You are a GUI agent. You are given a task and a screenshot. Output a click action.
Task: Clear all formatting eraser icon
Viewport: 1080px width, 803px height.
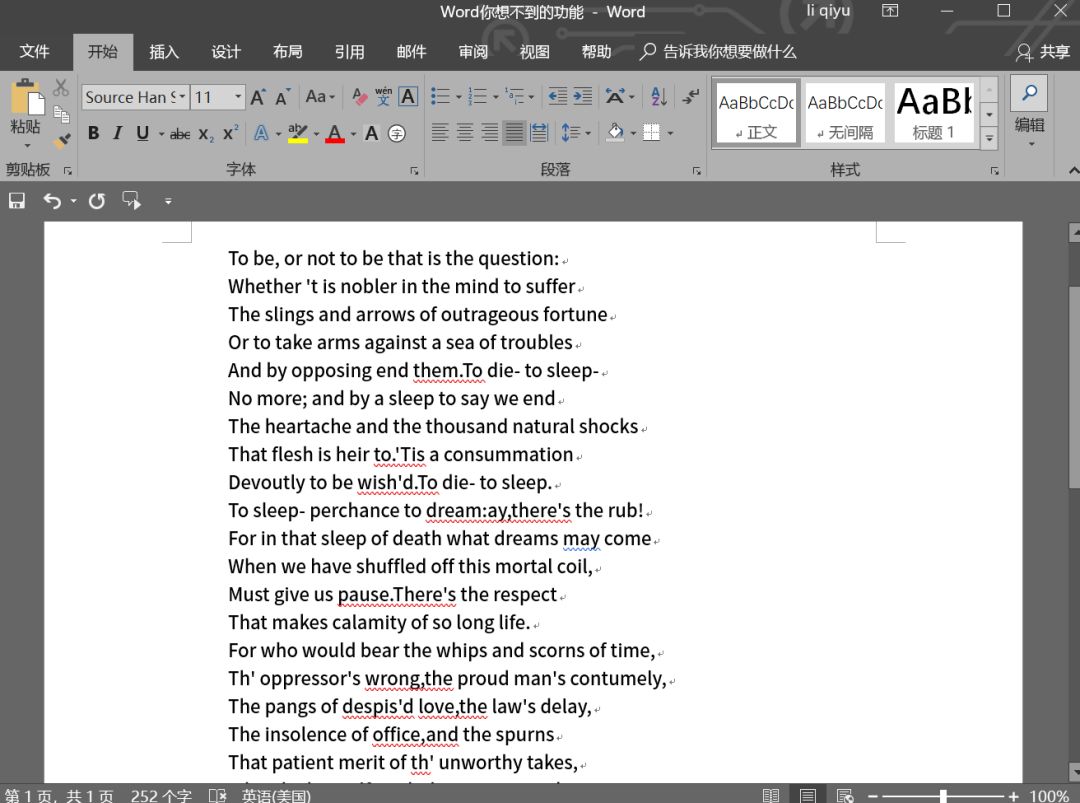click(360, 96)
